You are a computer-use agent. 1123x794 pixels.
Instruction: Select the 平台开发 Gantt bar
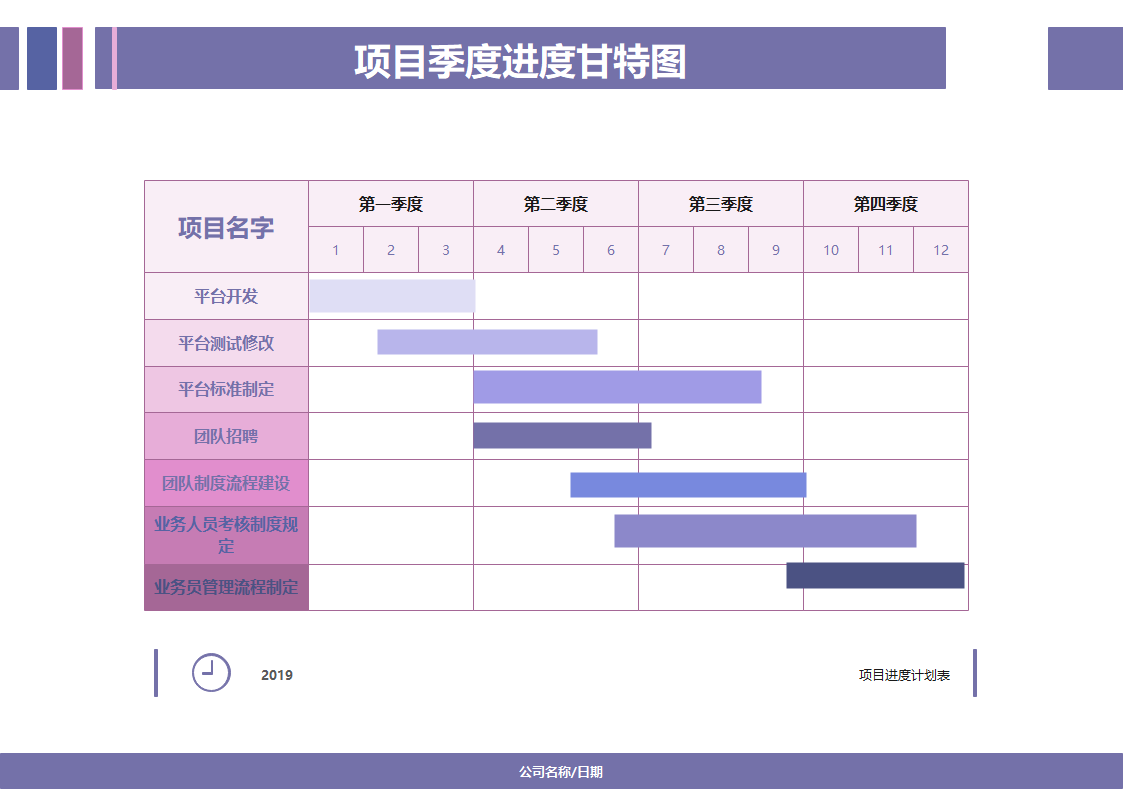[392, 296]
